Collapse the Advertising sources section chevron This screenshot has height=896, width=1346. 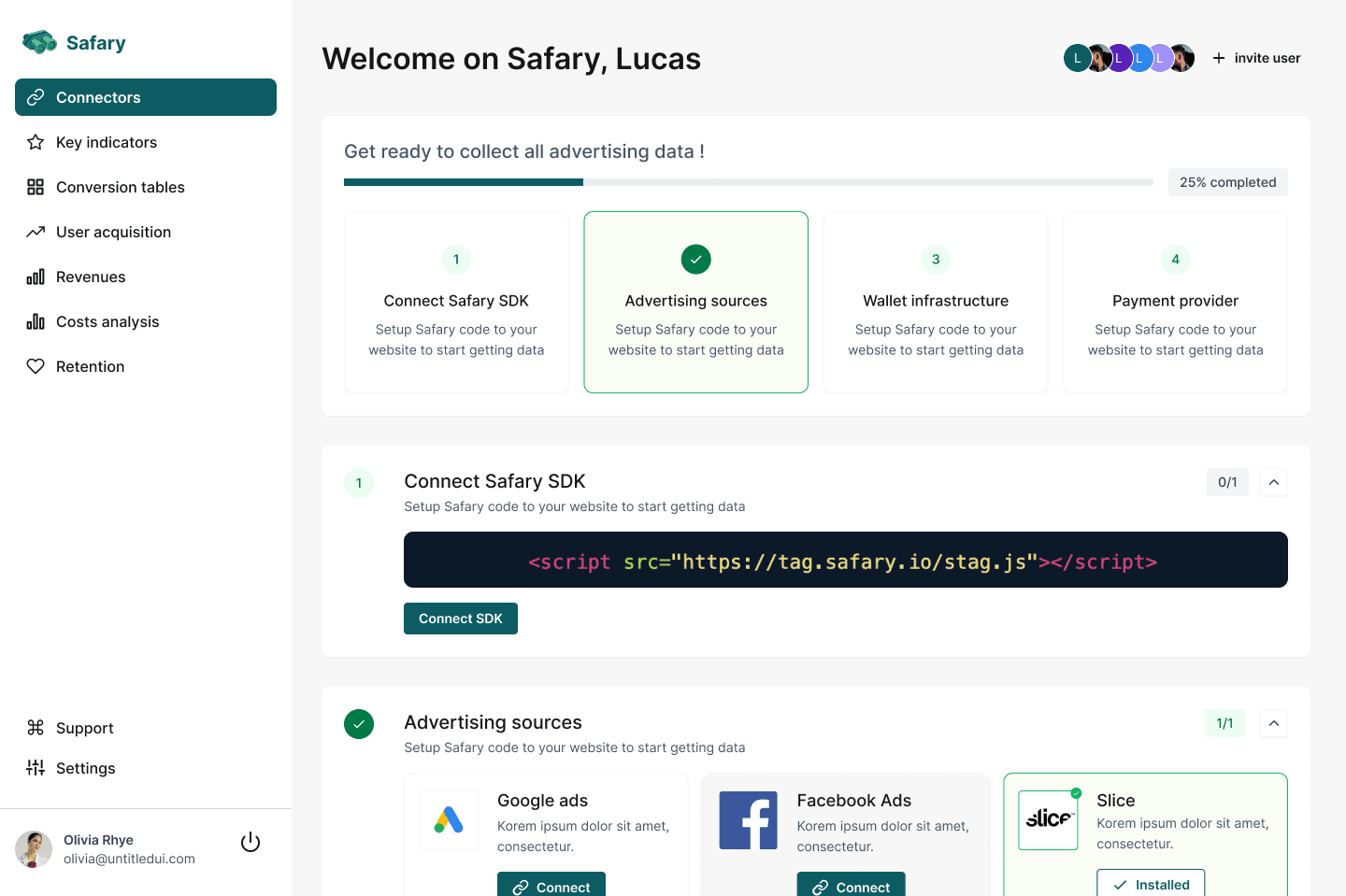point(1274,723)
